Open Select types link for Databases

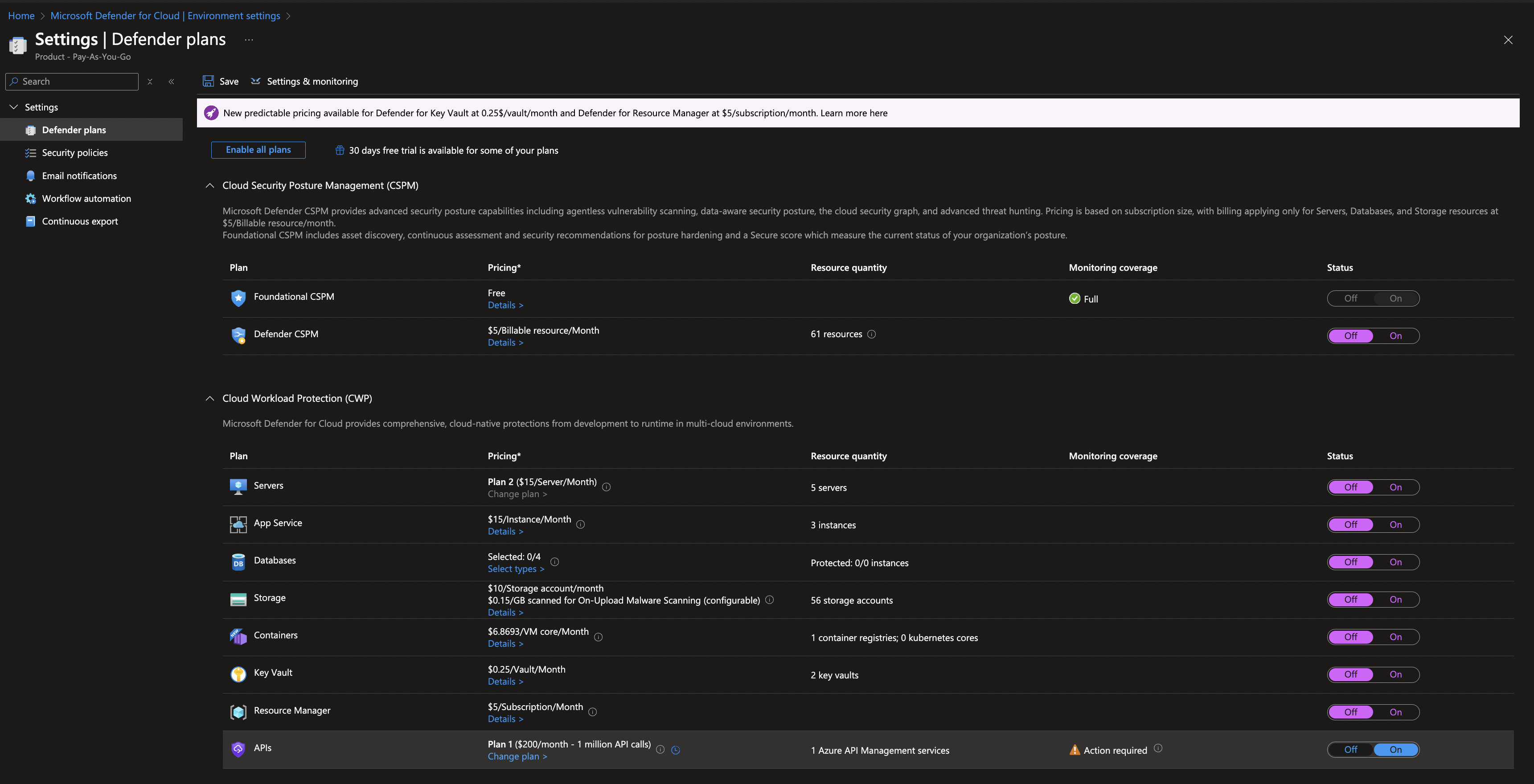click(515, 569)
